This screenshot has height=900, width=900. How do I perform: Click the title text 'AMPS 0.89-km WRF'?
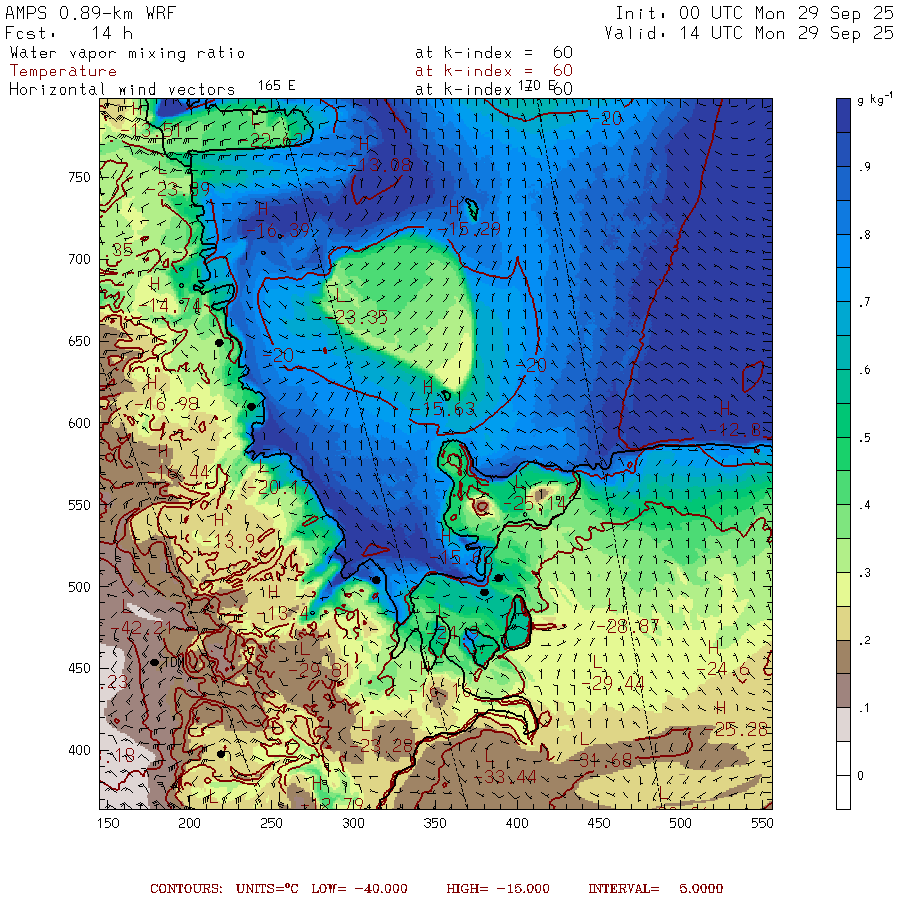[x=90, y=13]
